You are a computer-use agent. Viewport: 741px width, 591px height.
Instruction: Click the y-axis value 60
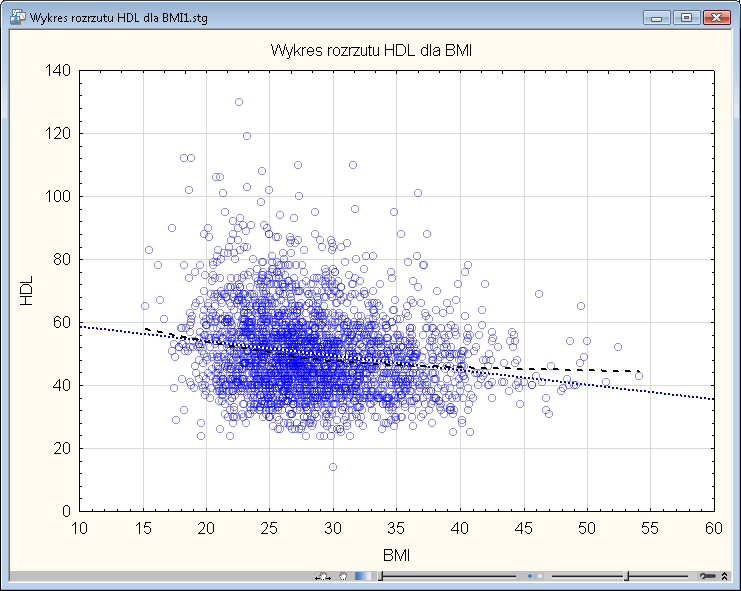coord(61,322)
